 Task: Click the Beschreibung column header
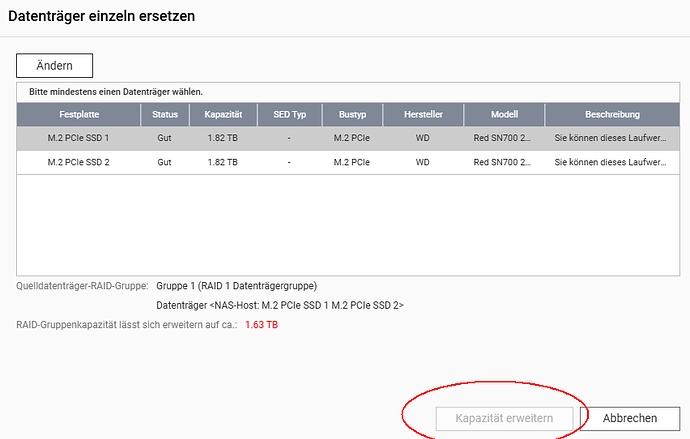tap(610, 114)
